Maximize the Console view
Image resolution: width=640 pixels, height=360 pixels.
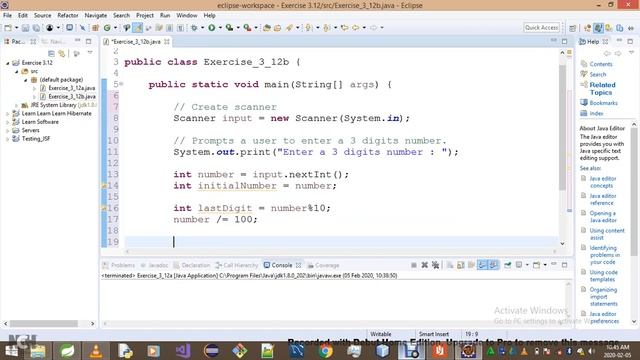(564, 265)
